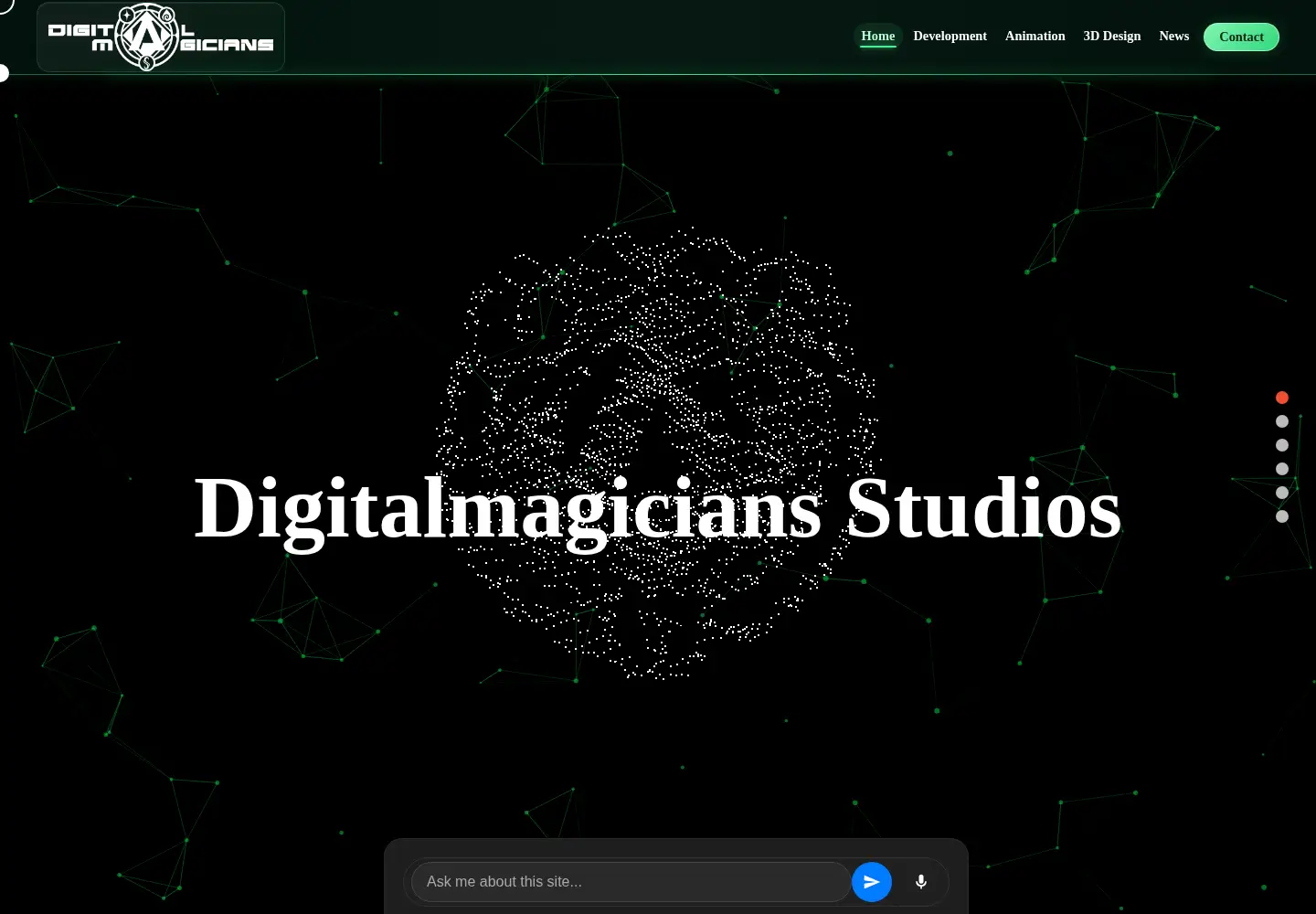Open the Home nav item
1316x914 pixels.
pos(878,37)
